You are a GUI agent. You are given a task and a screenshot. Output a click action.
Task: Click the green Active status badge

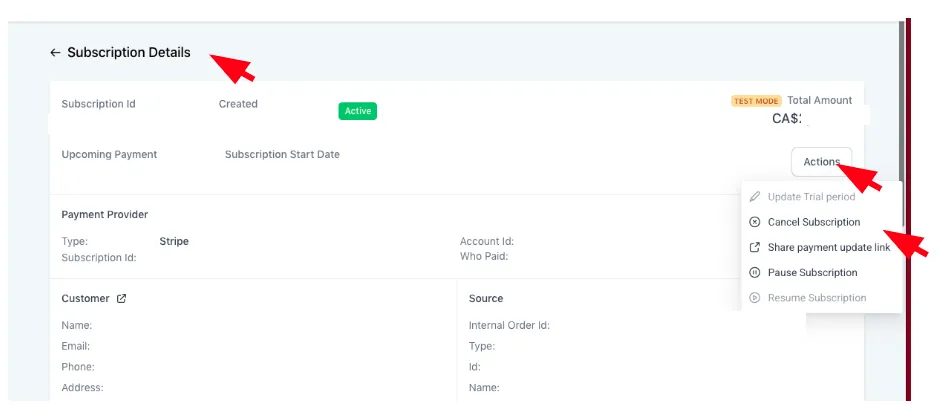[357, 111]
